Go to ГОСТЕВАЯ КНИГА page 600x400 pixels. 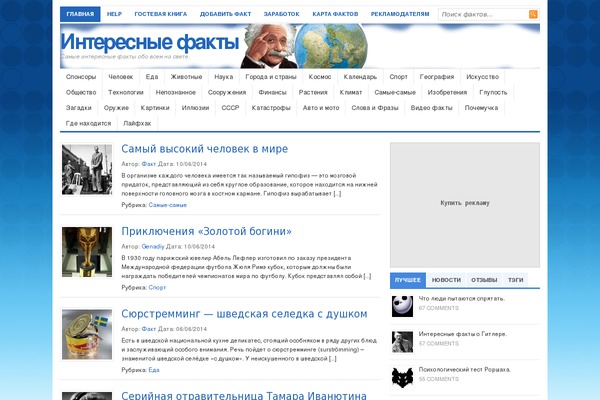tap(161, 14)
